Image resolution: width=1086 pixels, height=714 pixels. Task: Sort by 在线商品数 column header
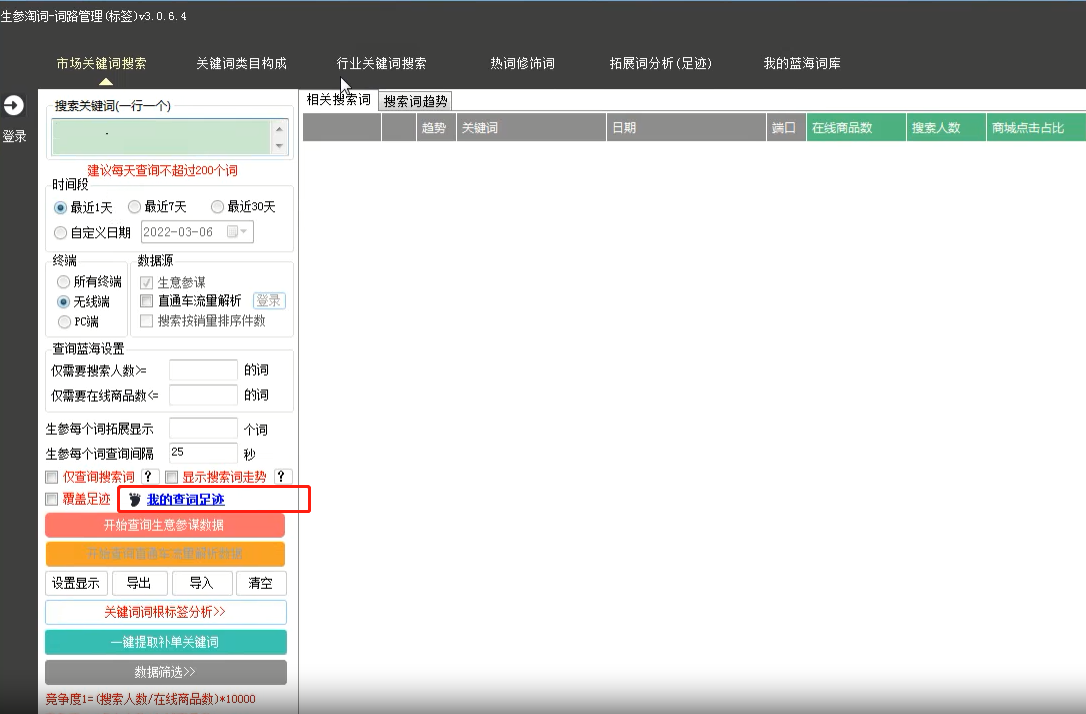tap(856, 127)
